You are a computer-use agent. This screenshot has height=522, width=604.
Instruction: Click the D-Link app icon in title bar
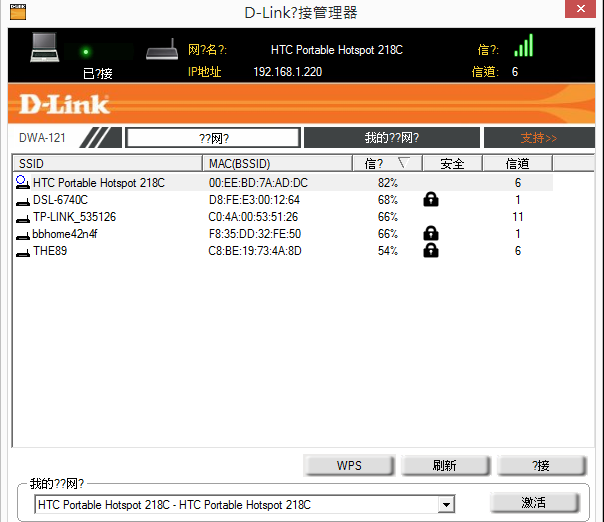18,12
